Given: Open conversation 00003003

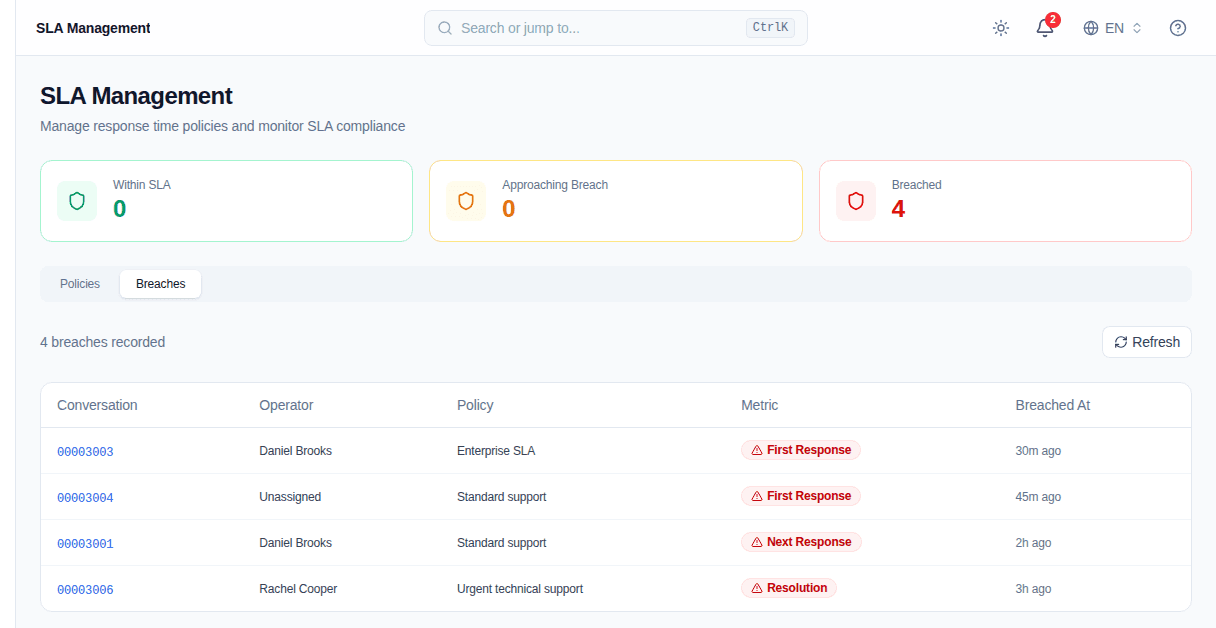Looking at the screenshot, I should pos(85,452).
